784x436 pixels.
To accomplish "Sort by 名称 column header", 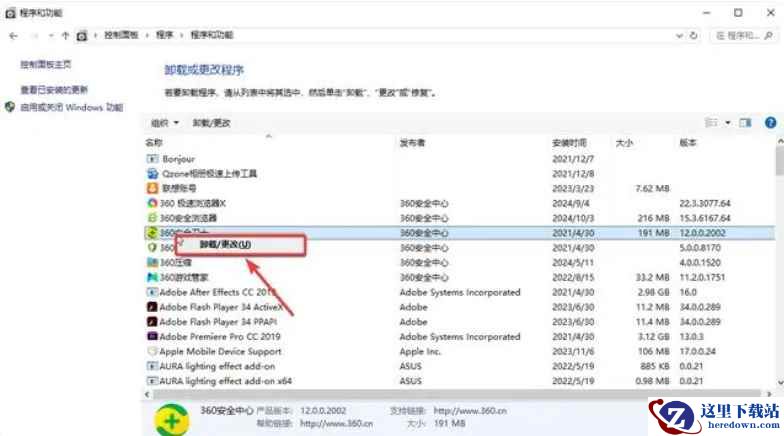I will (x=154, y=142).
